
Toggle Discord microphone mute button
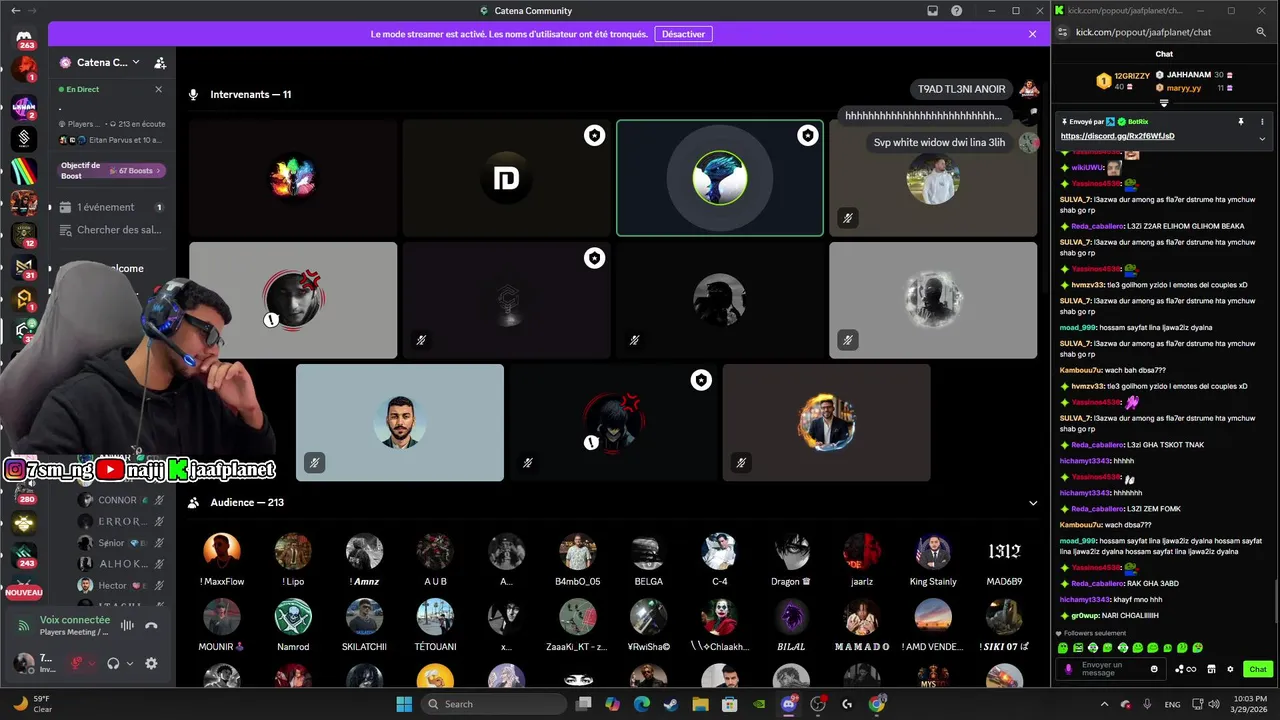tap(76, 663)
